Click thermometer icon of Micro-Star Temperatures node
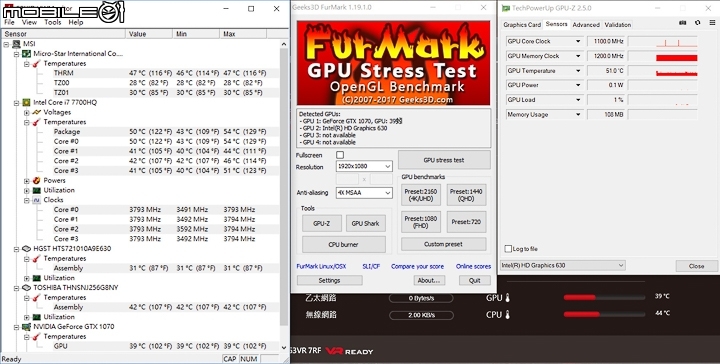 coord(37,63)
